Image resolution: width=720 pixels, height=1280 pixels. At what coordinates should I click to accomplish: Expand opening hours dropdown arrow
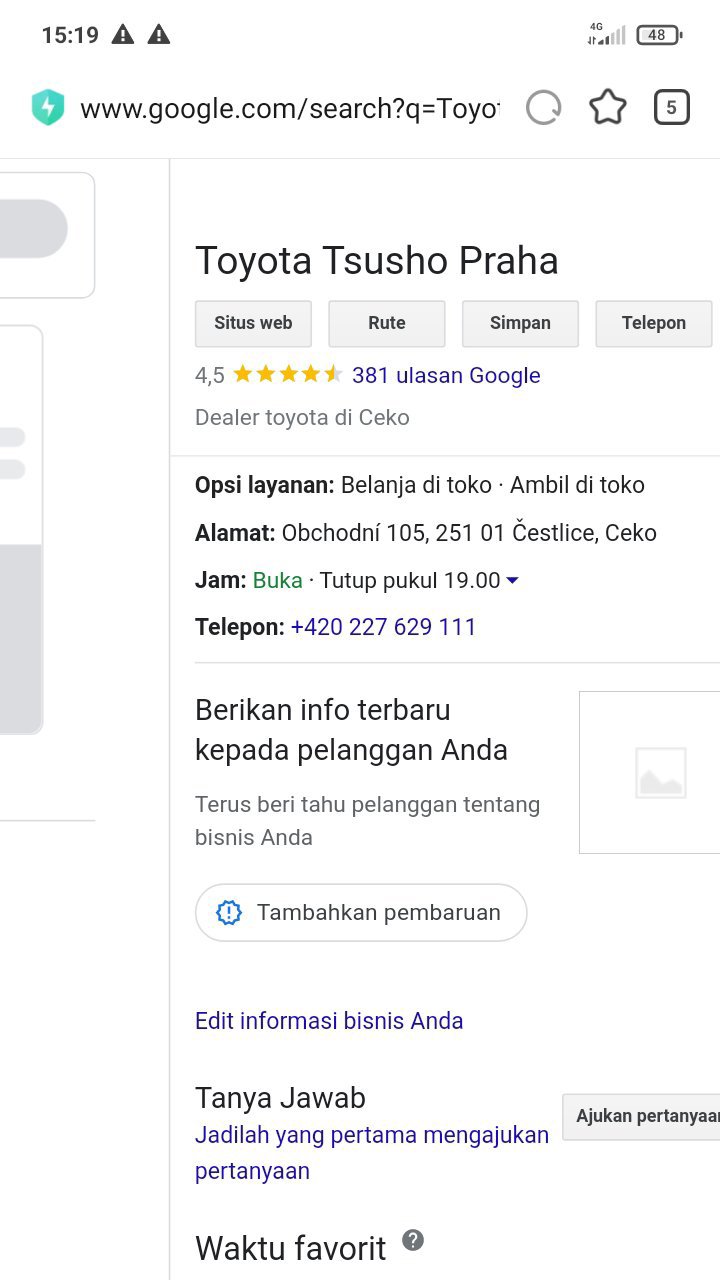tap(512, 581)
